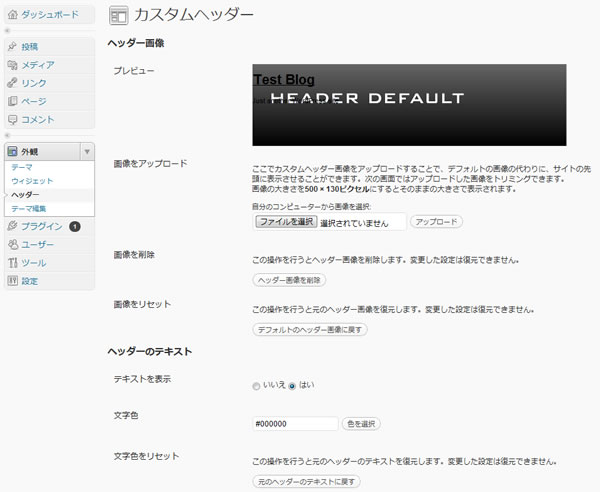Click the ファイルを選択 button
Viewport: 600px width, 492px height.
click(x=286, y=222)
